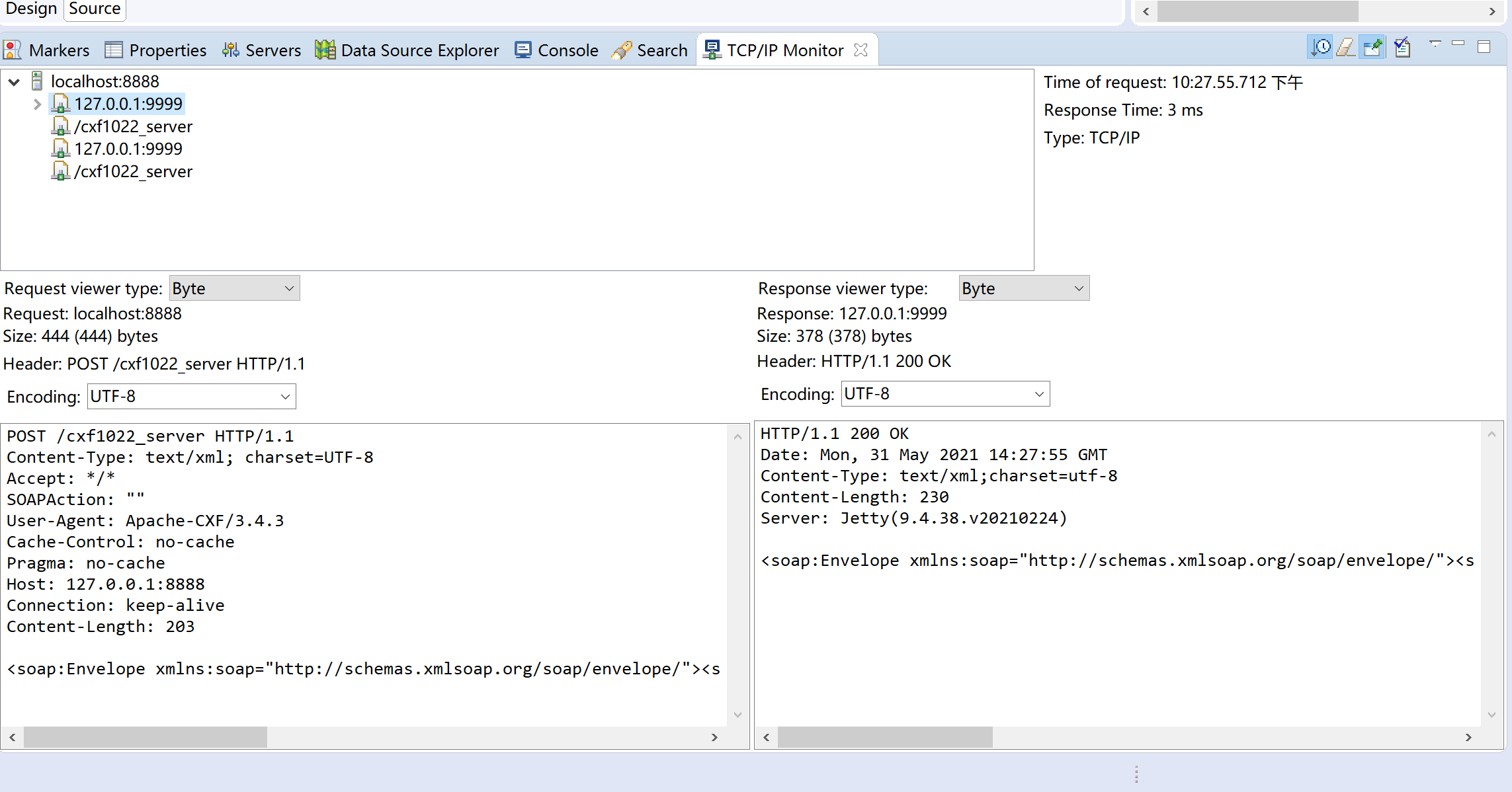Click 'Request: localhost:8888' label
This screenshot has width=1512, height=792.
[x=93, y=313]
